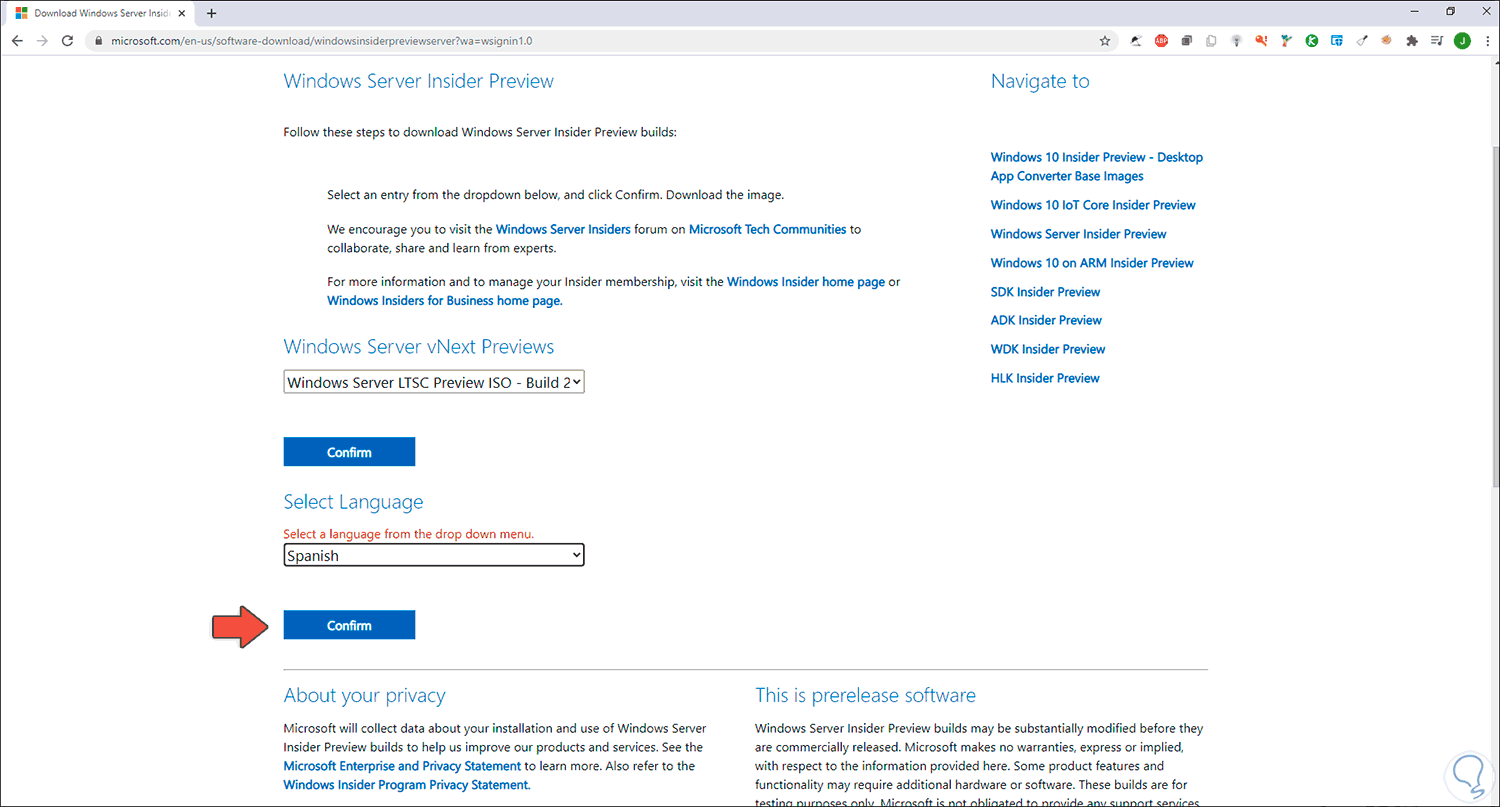Click the red "Select a language" hint text
Image resolution: width=1500 pixels, height=807 pixels.
[x=409, y=534]
